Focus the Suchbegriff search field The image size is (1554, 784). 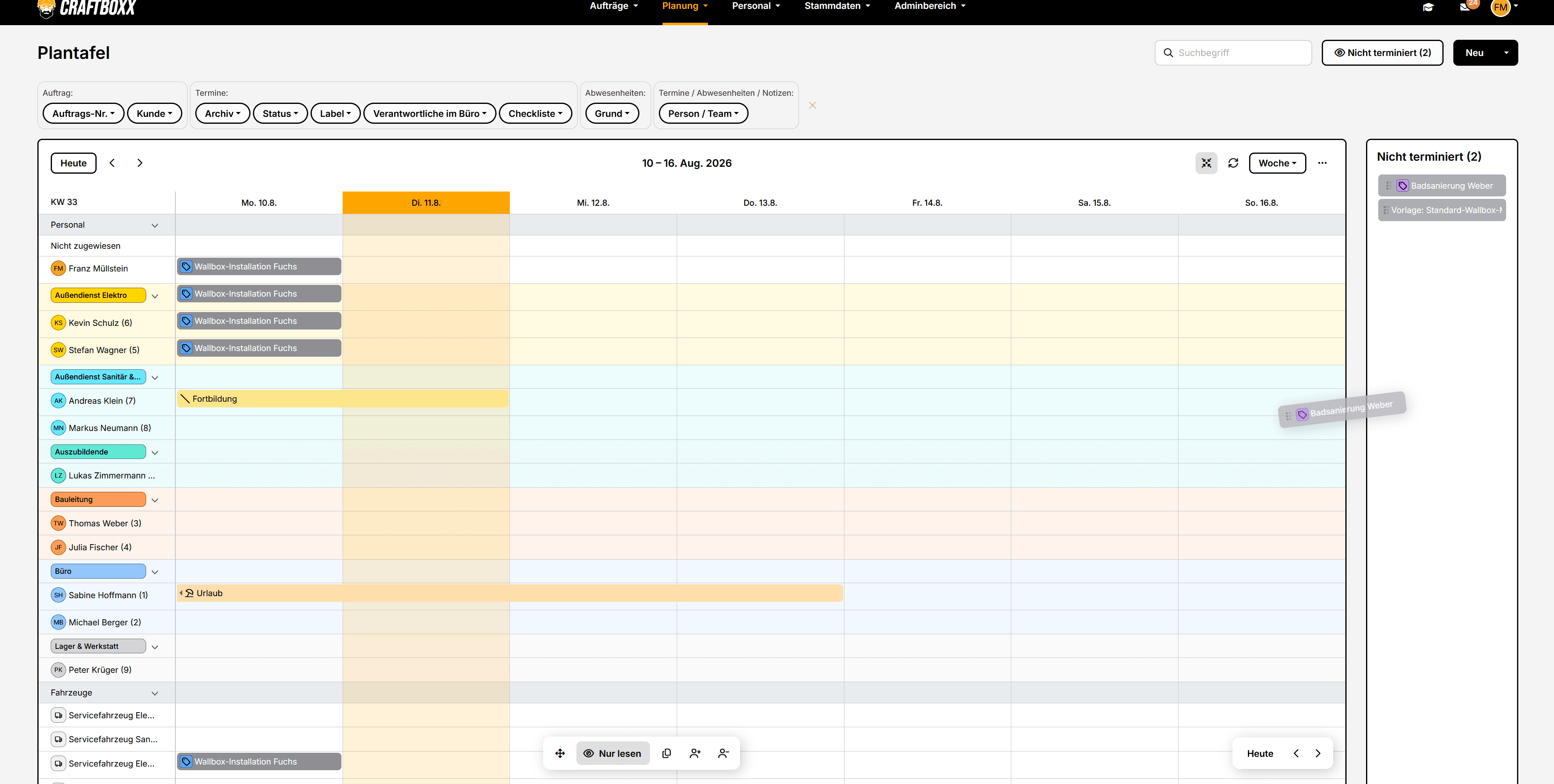1233,52
